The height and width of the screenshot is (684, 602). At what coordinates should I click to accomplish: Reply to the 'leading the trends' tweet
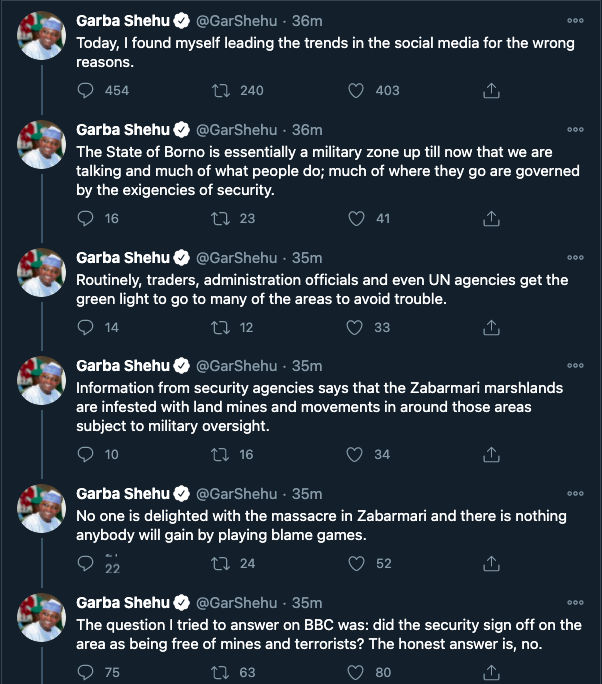[86, 90]
